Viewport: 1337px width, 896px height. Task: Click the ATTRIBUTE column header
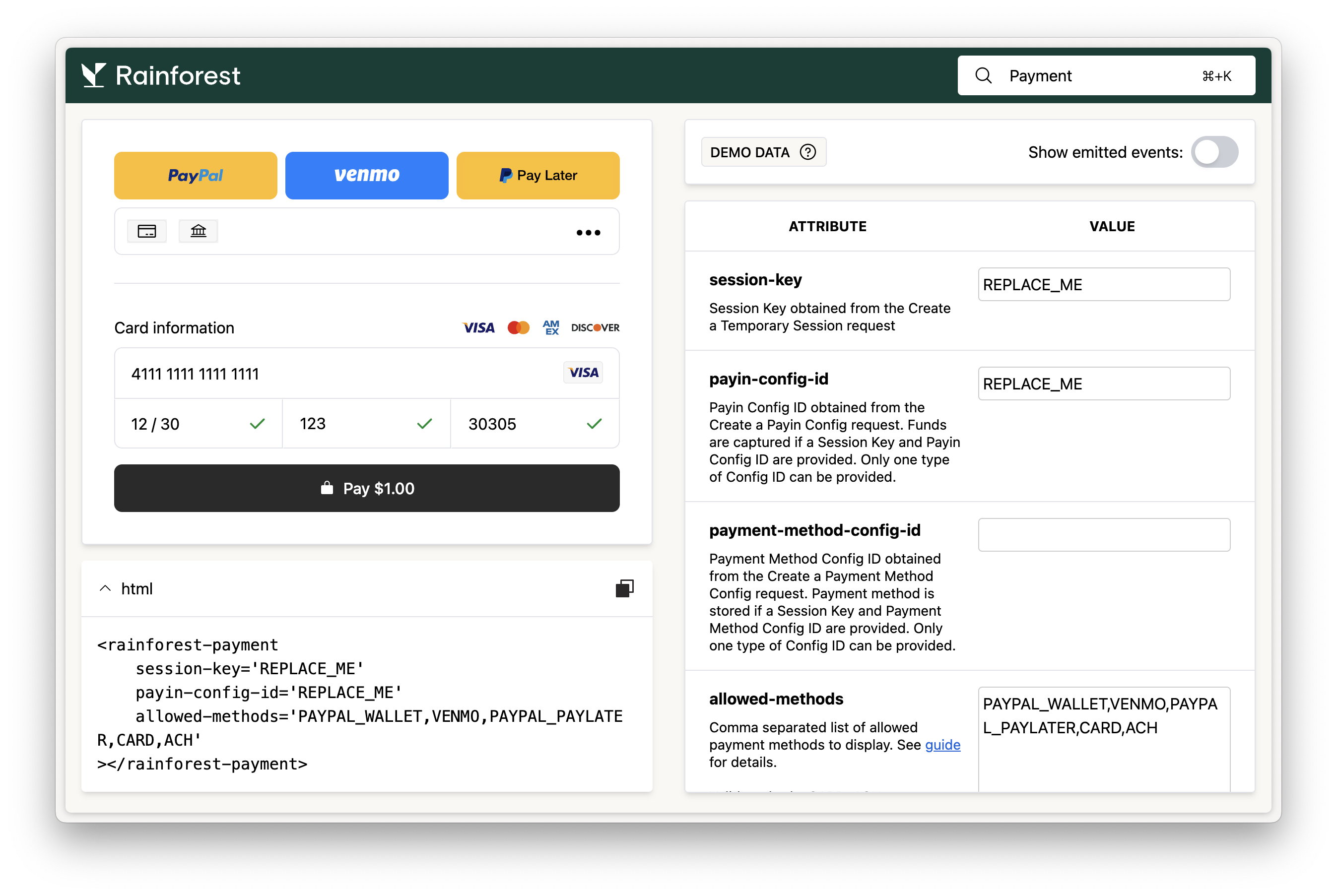click(827, 226)
